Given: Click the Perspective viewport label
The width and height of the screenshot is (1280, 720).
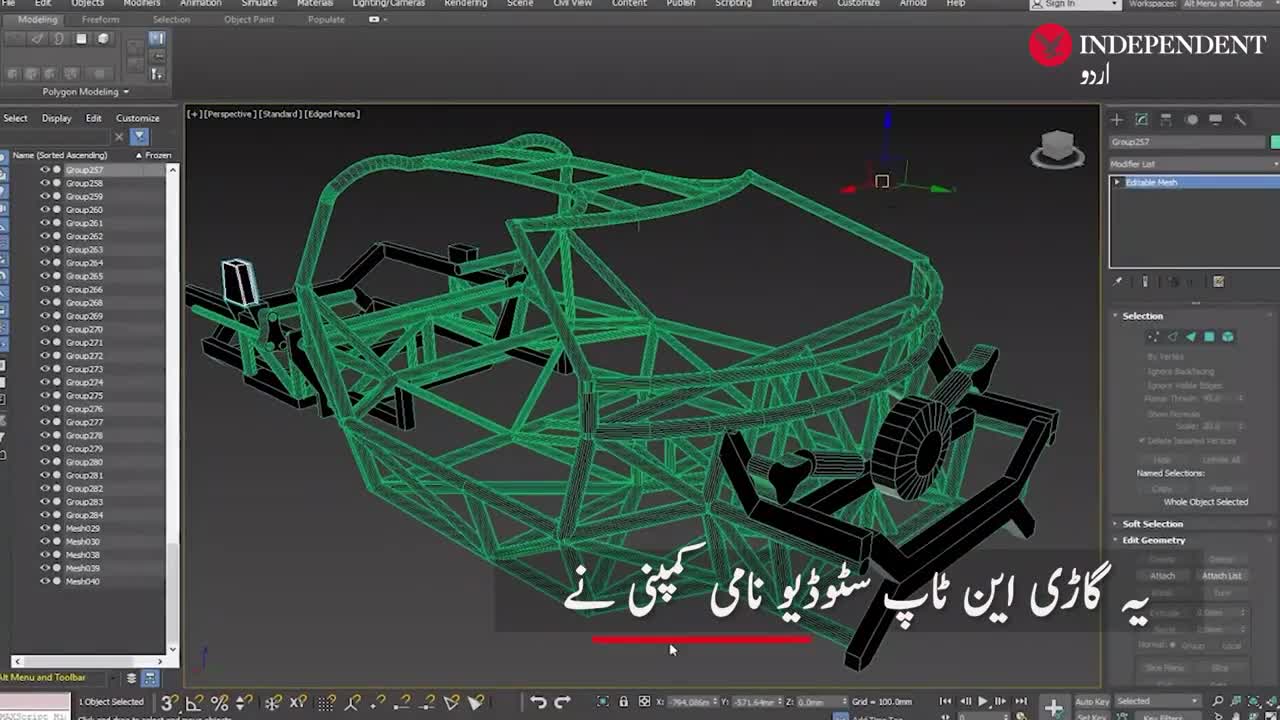Looking at the screenshot, I should pos(230,114).
